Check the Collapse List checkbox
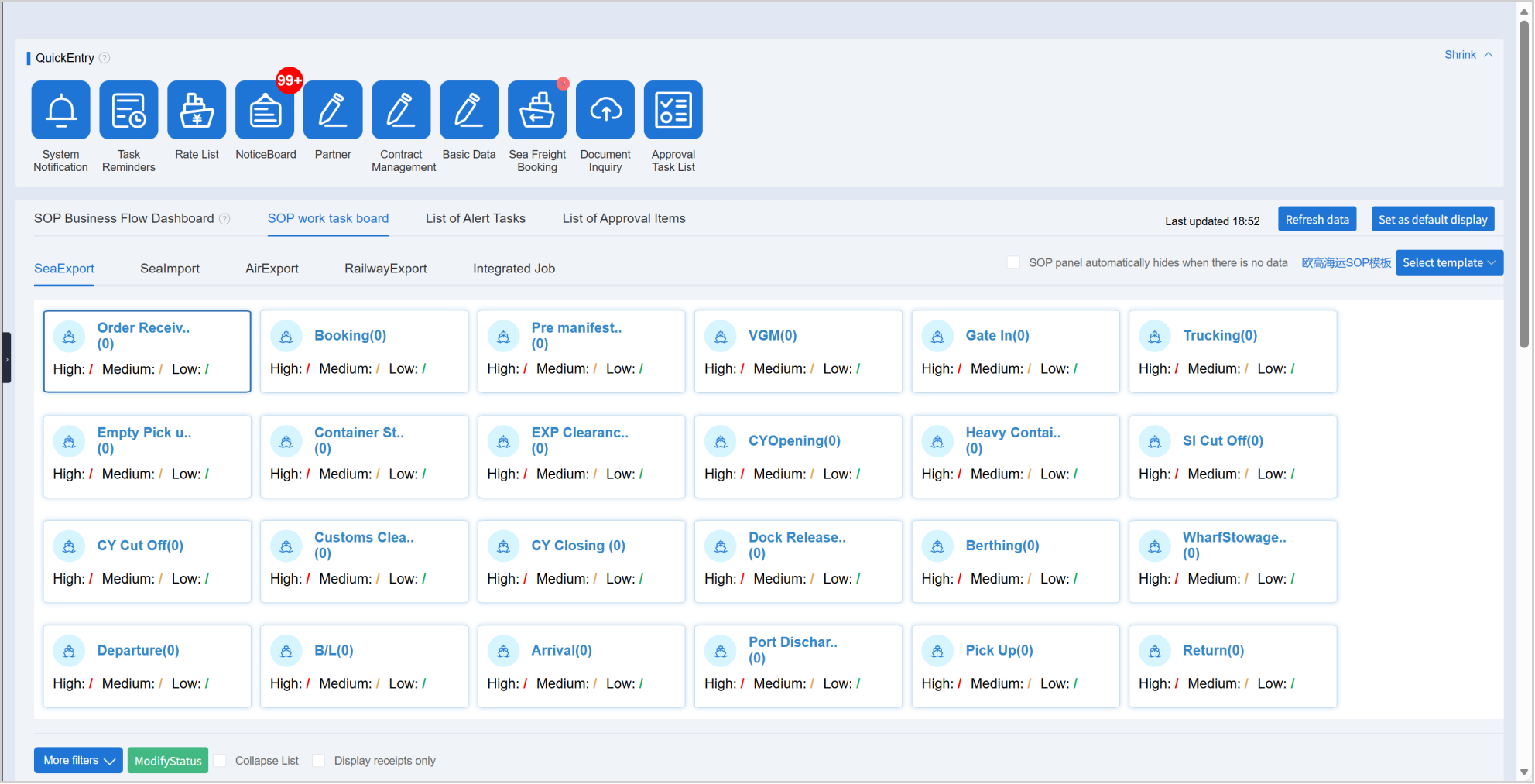 point(221,761)
